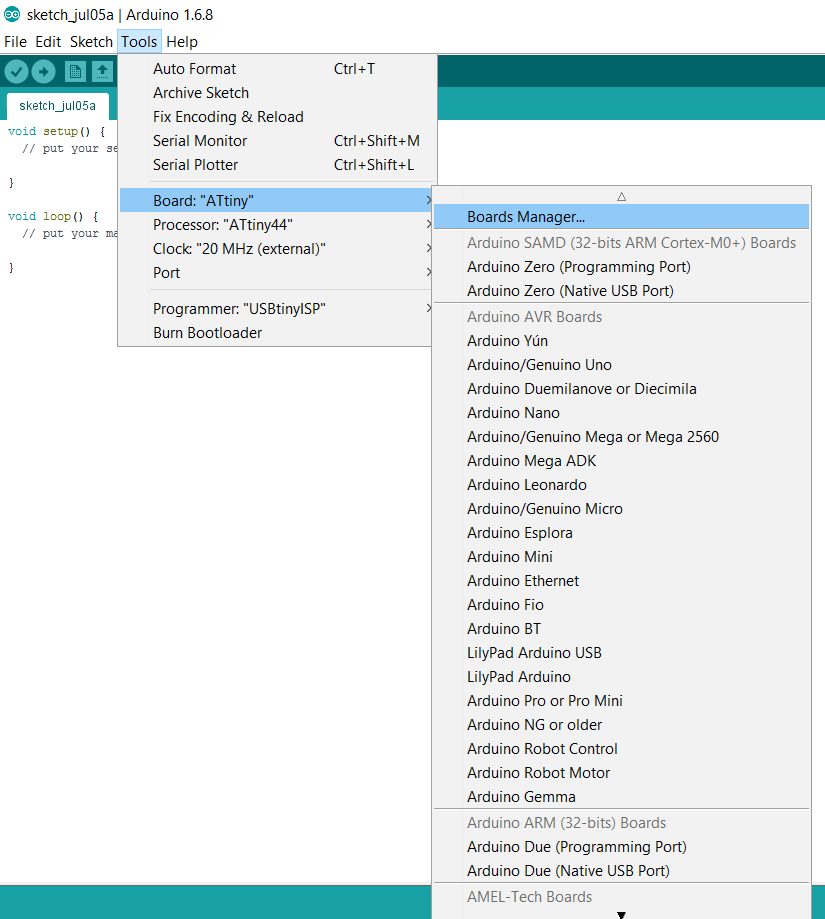Click the Open sketch up-arrow icon

103,72
